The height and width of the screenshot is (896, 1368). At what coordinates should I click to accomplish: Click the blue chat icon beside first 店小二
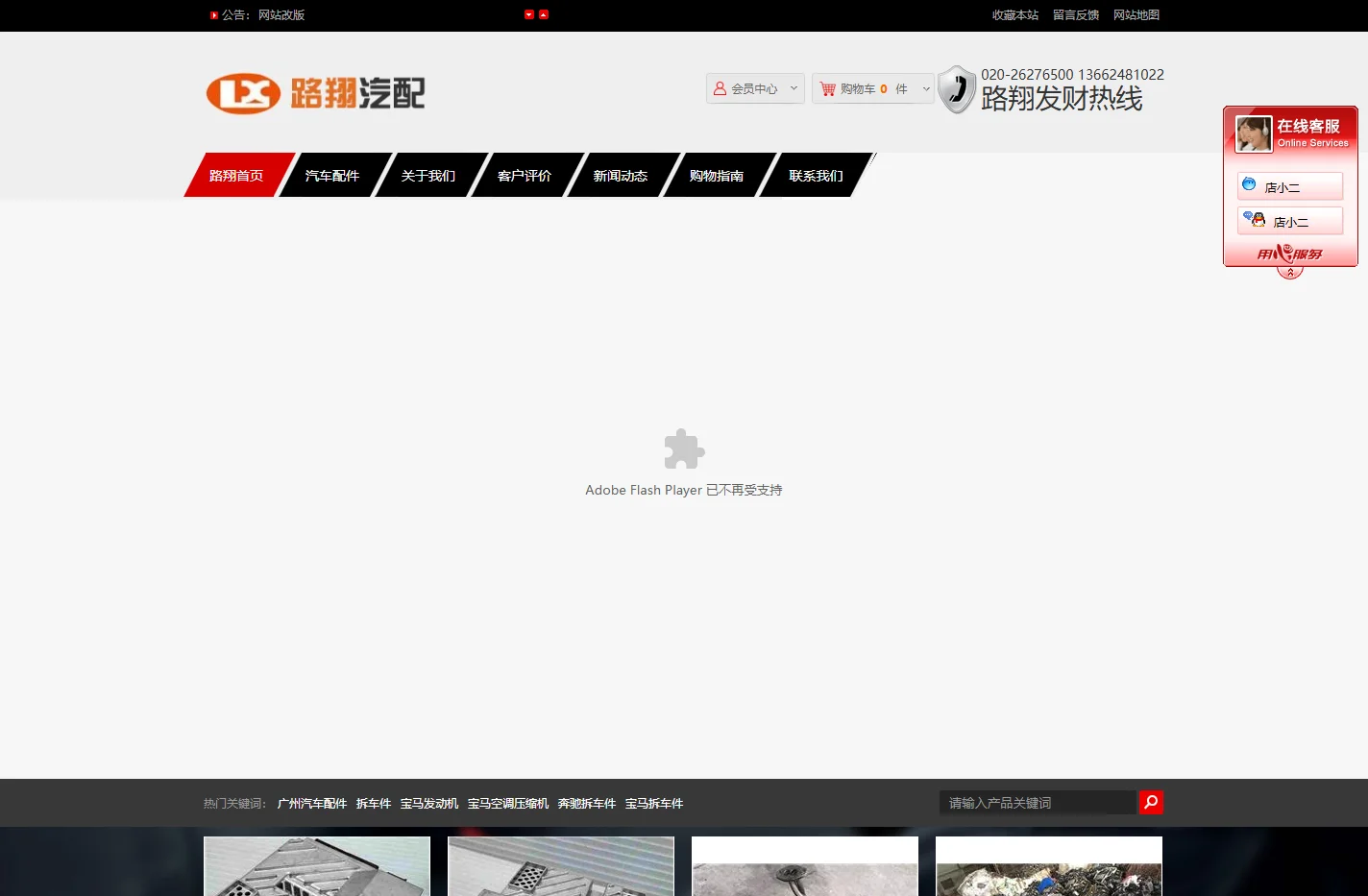pos(1249,183)
